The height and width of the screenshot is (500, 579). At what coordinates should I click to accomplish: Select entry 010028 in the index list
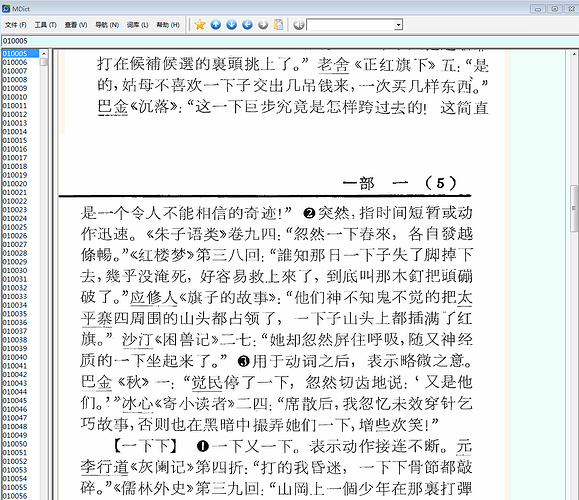(x=15, y=253)
